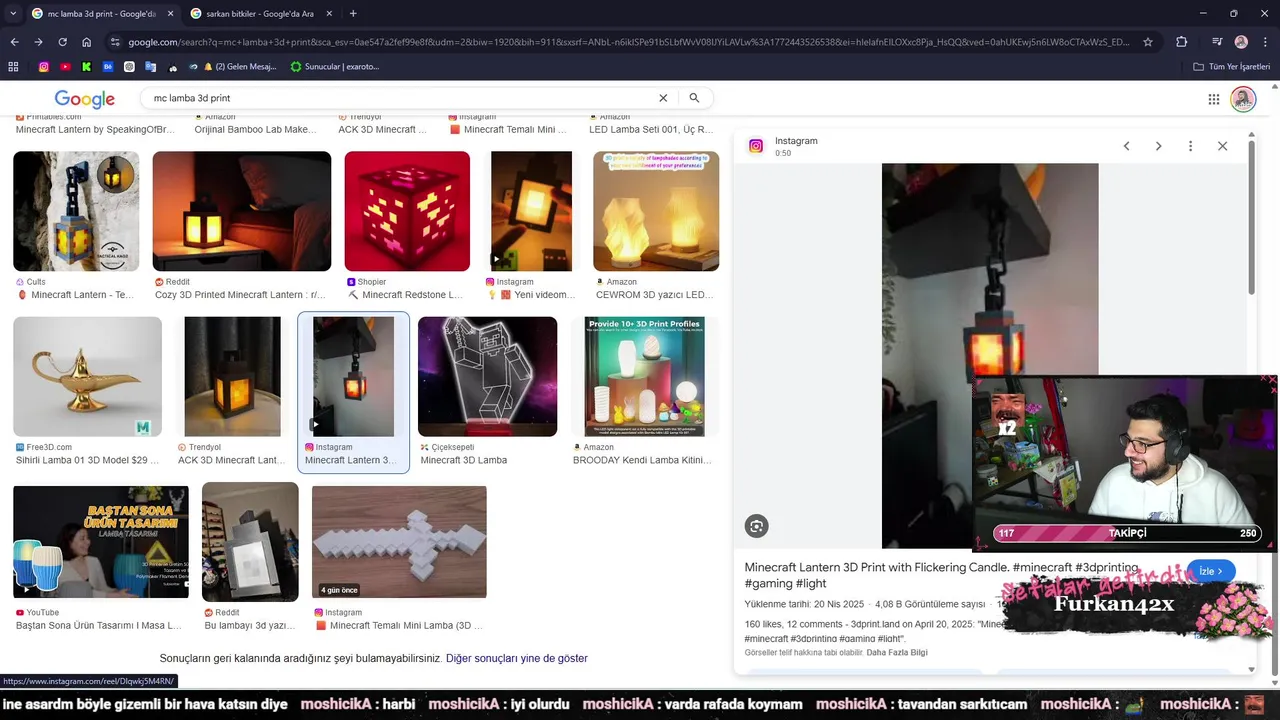Open preview panel three-dot options
Viewport: 1280px width, 720px height.
tap(1190, 146)
